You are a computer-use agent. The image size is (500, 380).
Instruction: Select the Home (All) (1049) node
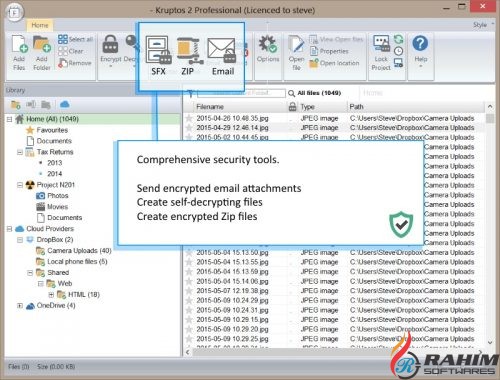coord(52,119)
